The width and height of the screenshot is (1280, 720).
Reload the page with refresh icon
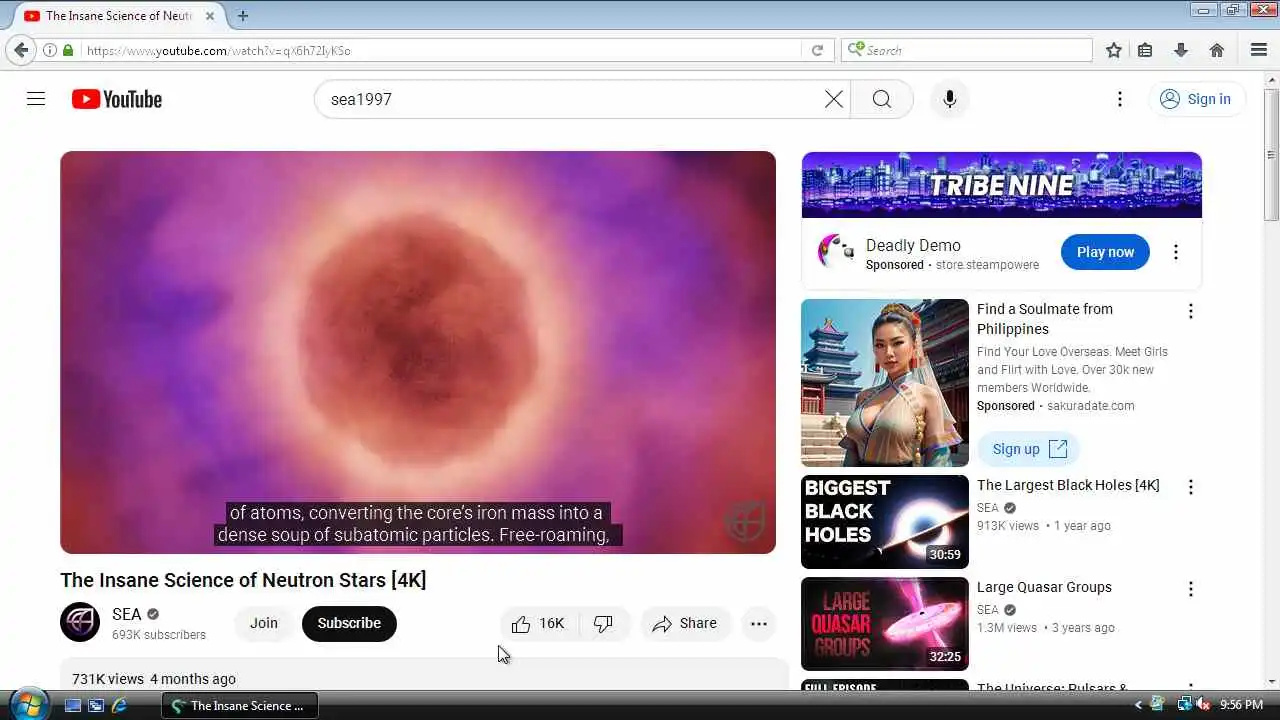[x=817, y=50]
